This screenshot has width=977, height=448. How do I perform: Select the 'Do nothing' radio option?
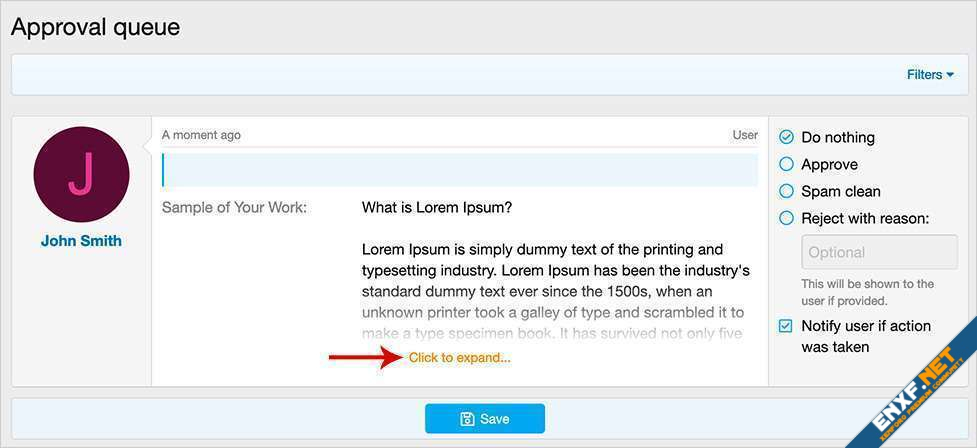(x=786, y=137)
